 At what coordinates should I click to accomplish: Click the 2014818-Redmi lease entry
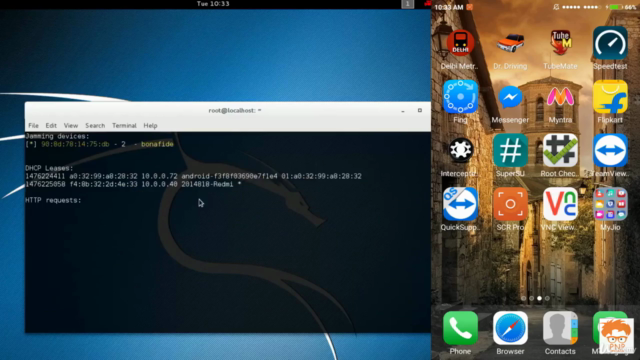(207, 184)
